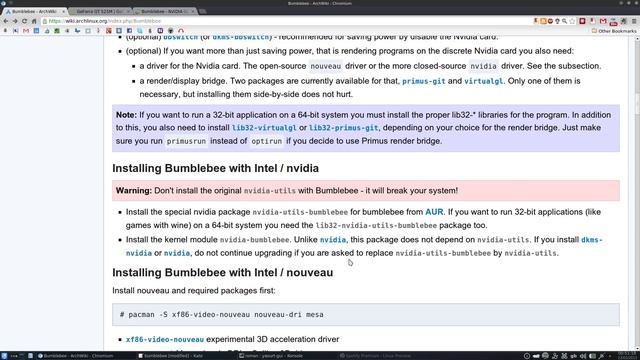640x360 pixels.
Task: Open the dkms-nvidia link
Action: [591, 240]
